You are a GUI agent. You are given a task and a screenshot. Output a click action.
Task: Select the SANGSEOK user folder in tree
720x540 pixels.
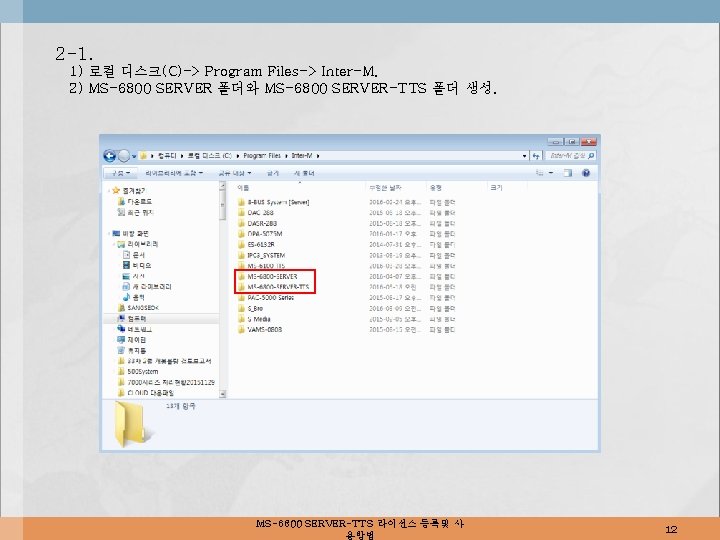coord(143,308)
